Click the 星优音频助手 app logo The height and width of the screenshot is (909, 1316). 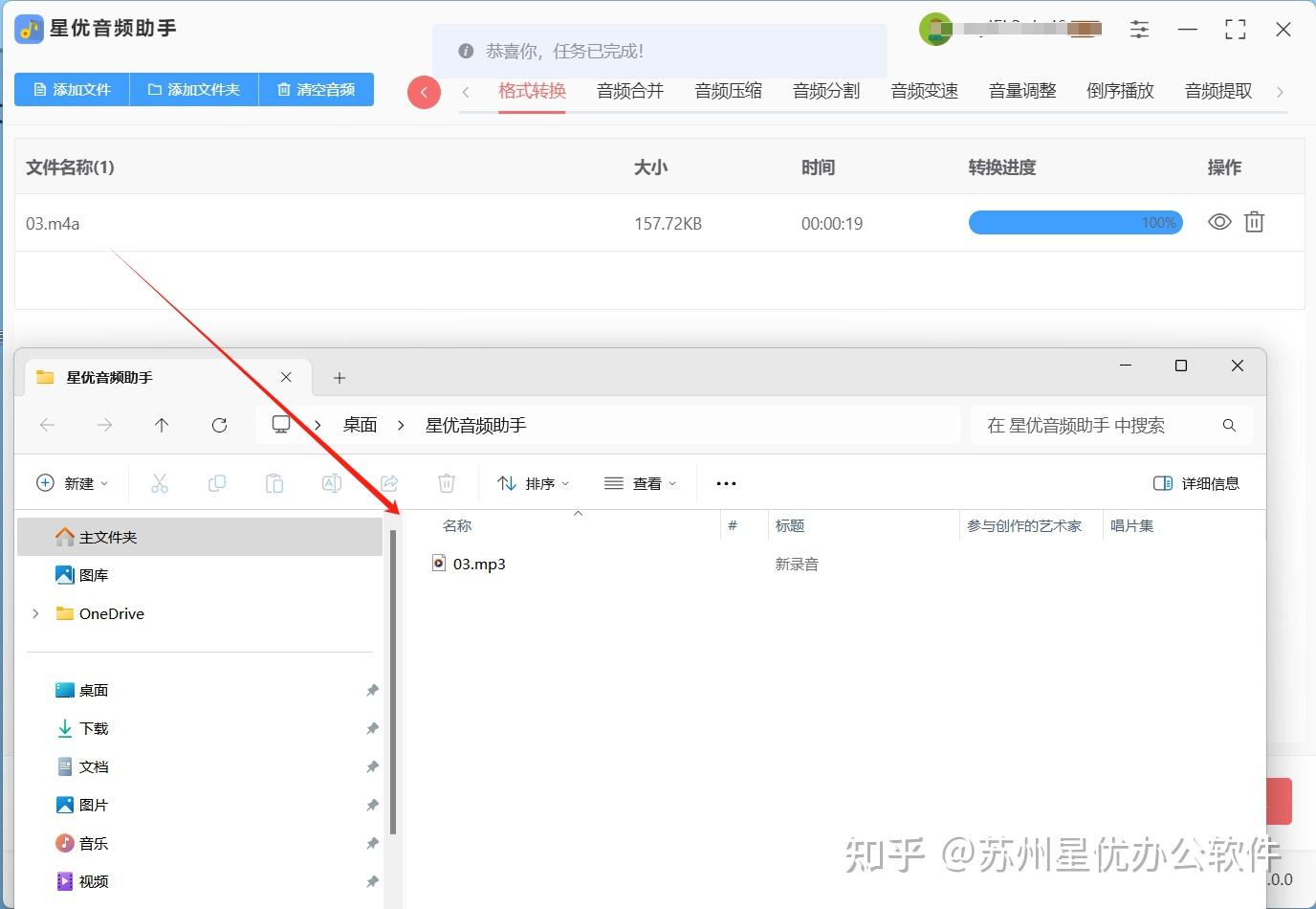point(29,29)
